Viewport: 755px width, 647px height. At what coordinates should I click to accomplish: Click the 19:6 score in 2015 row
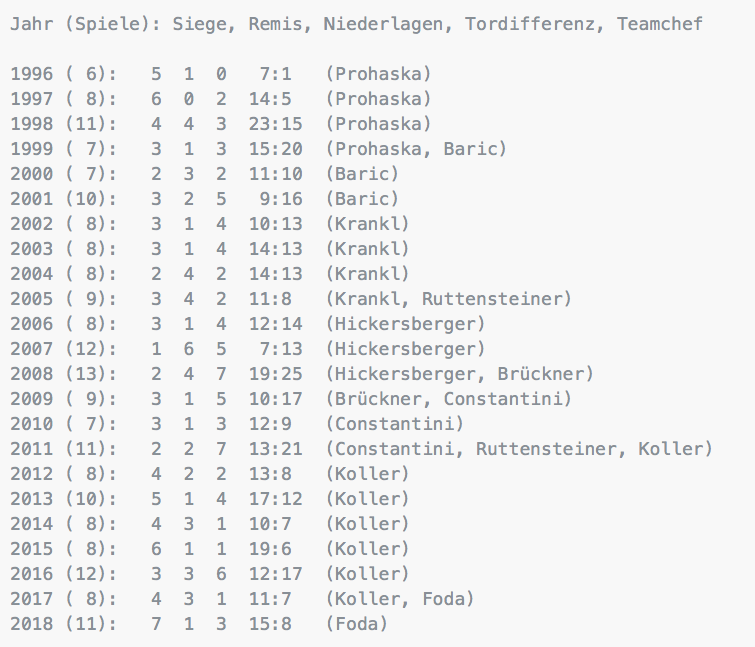270,550
